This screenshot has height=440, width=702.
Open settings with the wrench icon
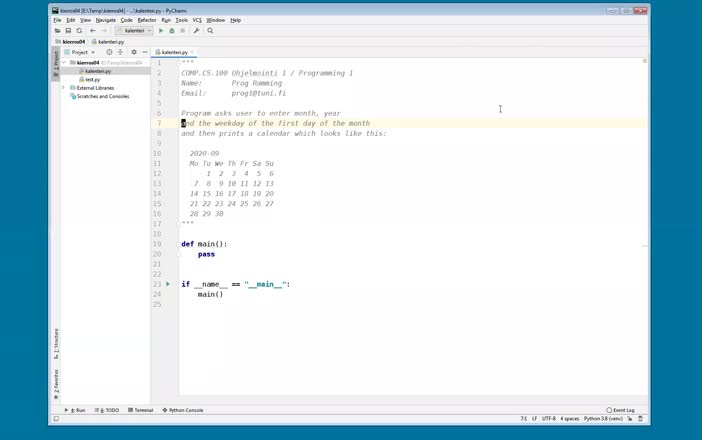click(x=196, y=31)
